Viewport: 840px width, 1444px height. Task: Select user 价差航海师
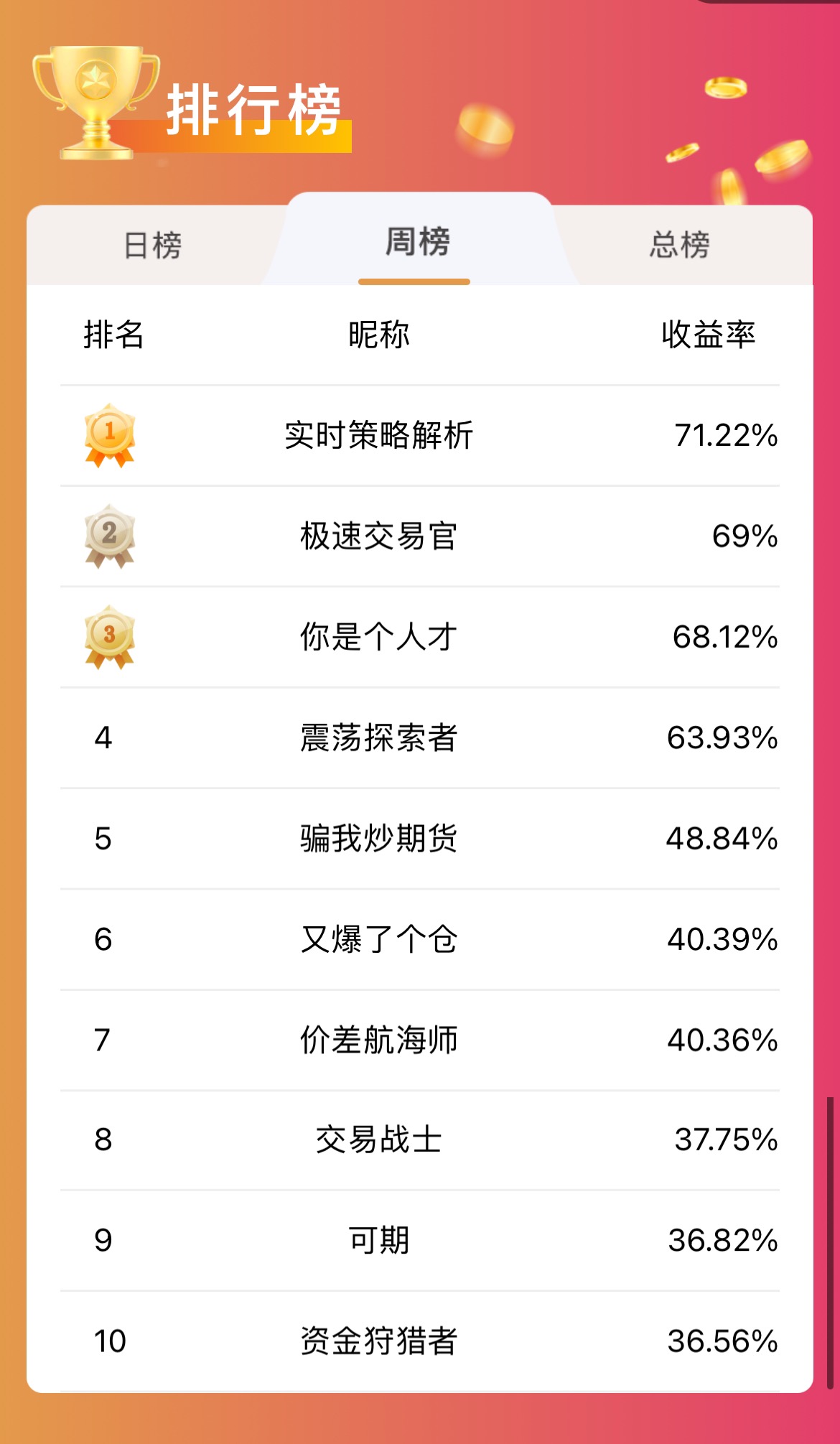pyautogui.click(x=378, y=1040)
